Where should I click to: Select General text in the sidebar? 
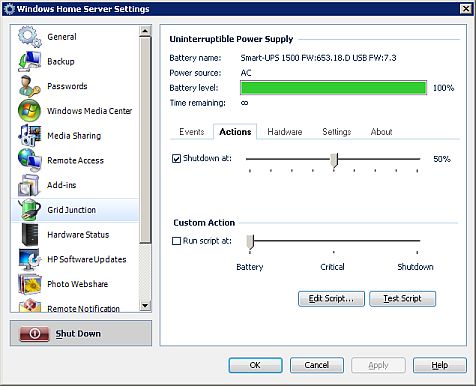point(62,37)
